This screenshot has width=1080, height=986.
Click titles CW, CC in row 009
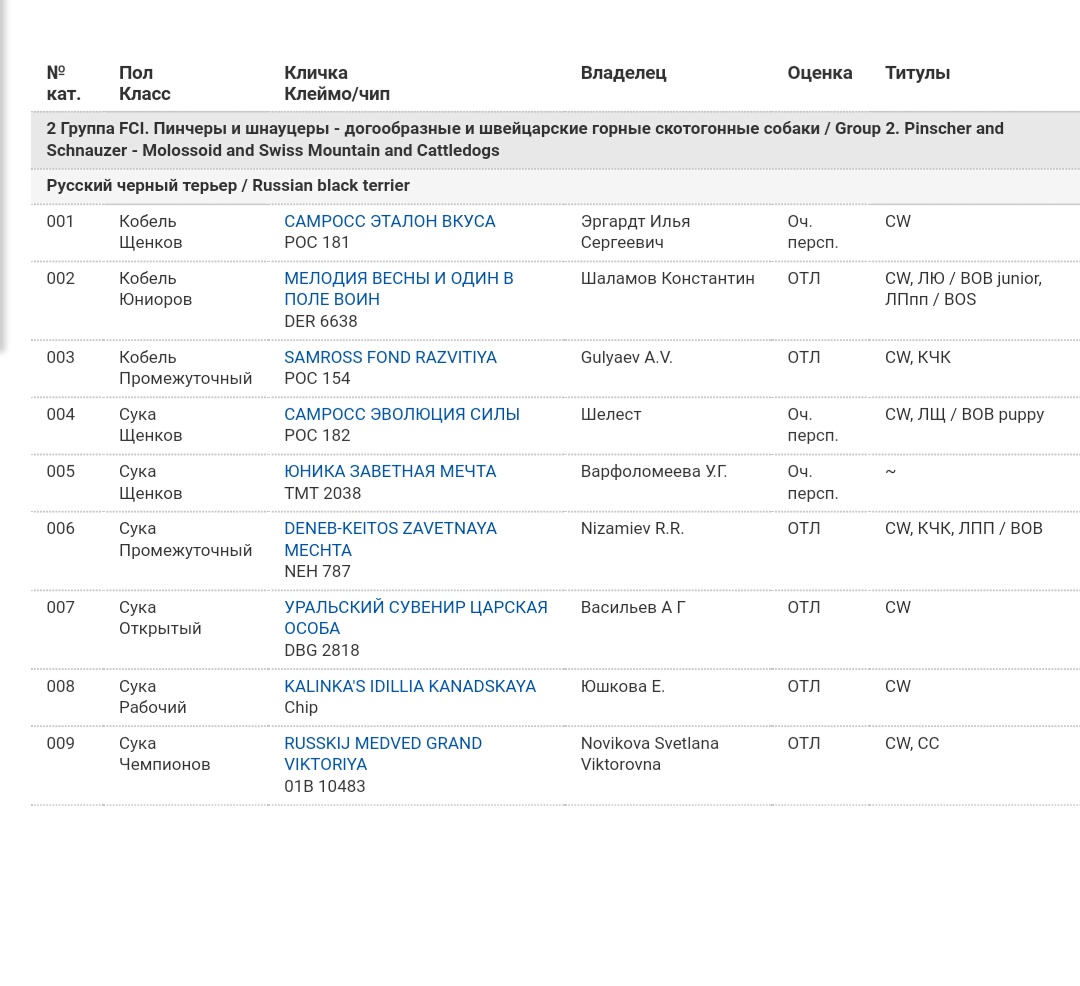click(912, 743)
